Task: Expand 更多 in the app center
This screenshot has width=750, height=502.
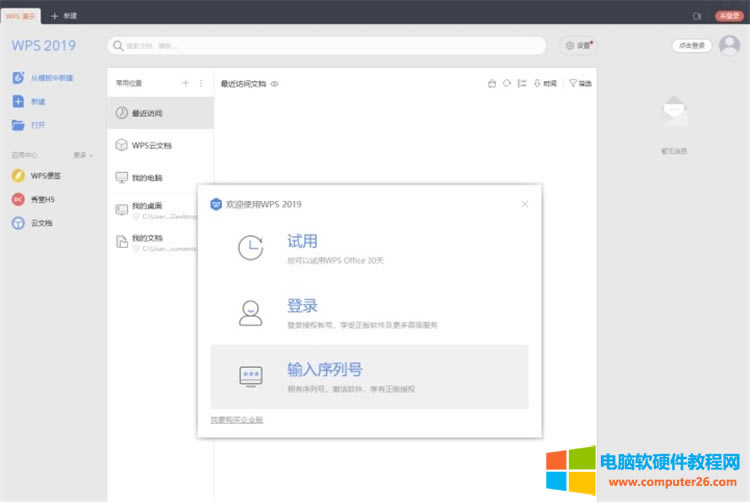Action: click(x=83, y=155)
